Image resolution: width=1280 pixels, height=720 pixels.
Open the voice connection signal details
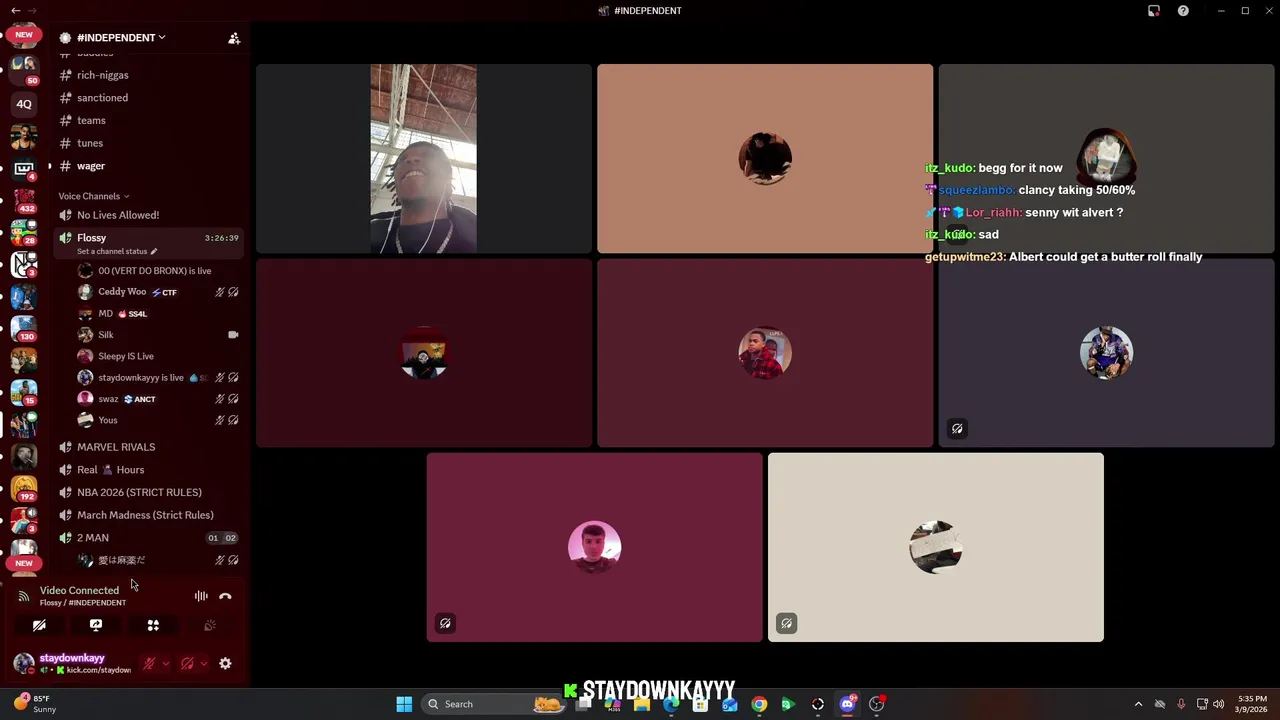click(23, 596)
